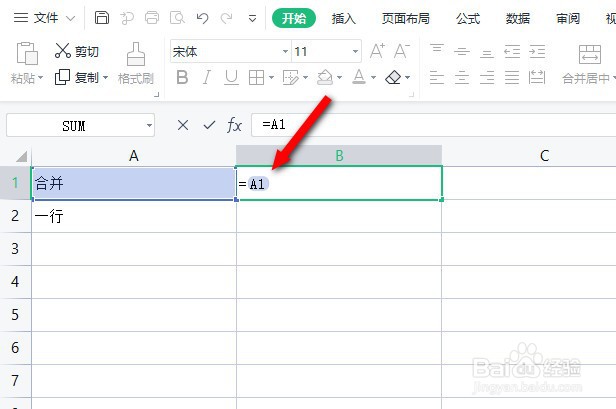Select align right icon

point(487,77)
